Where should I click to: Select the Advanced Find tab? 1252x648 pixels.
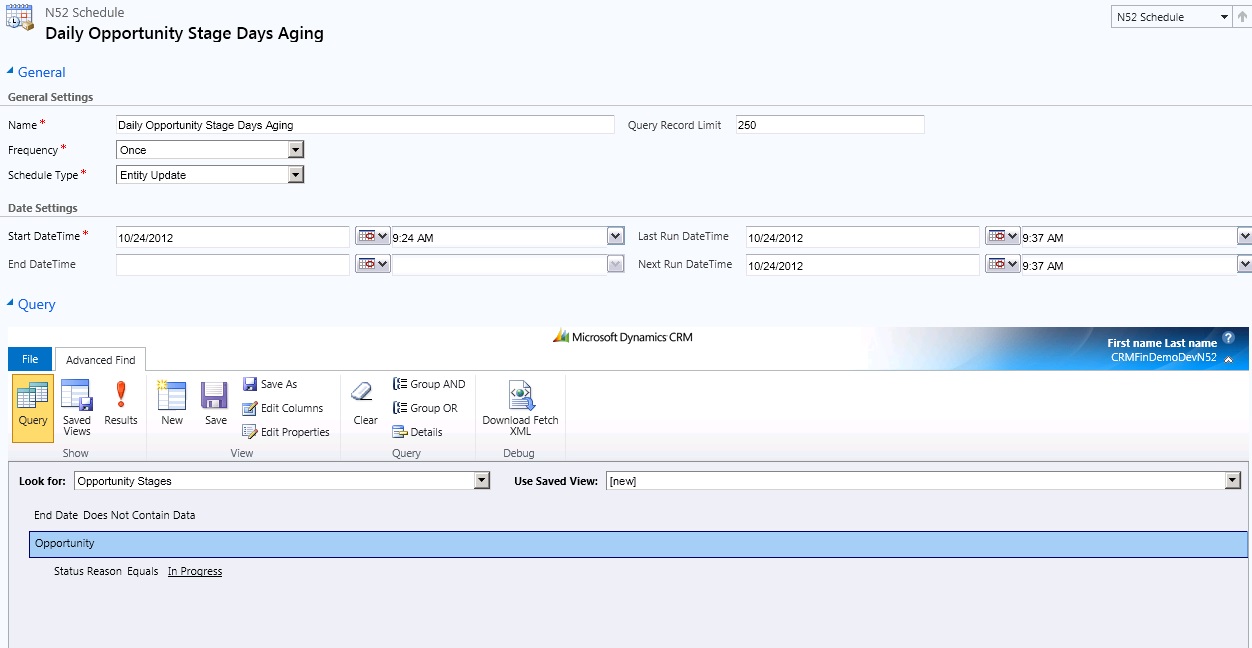(x=101, y=360)
